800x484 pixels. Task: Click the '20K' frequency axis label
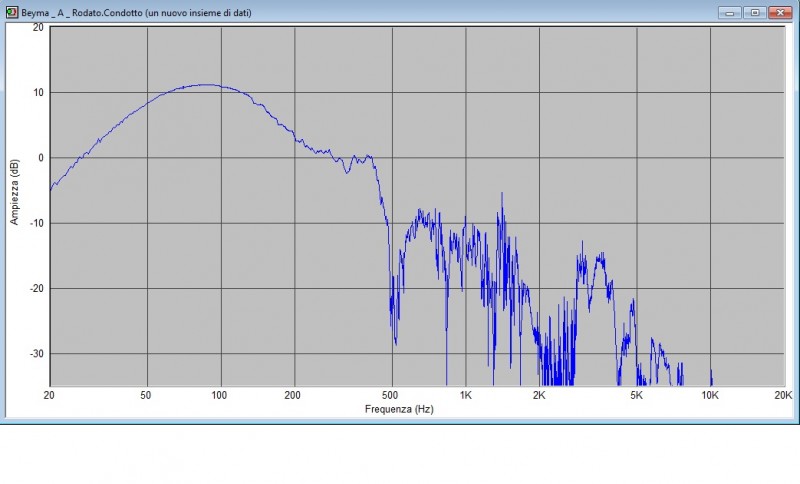(x=783, y=395)
